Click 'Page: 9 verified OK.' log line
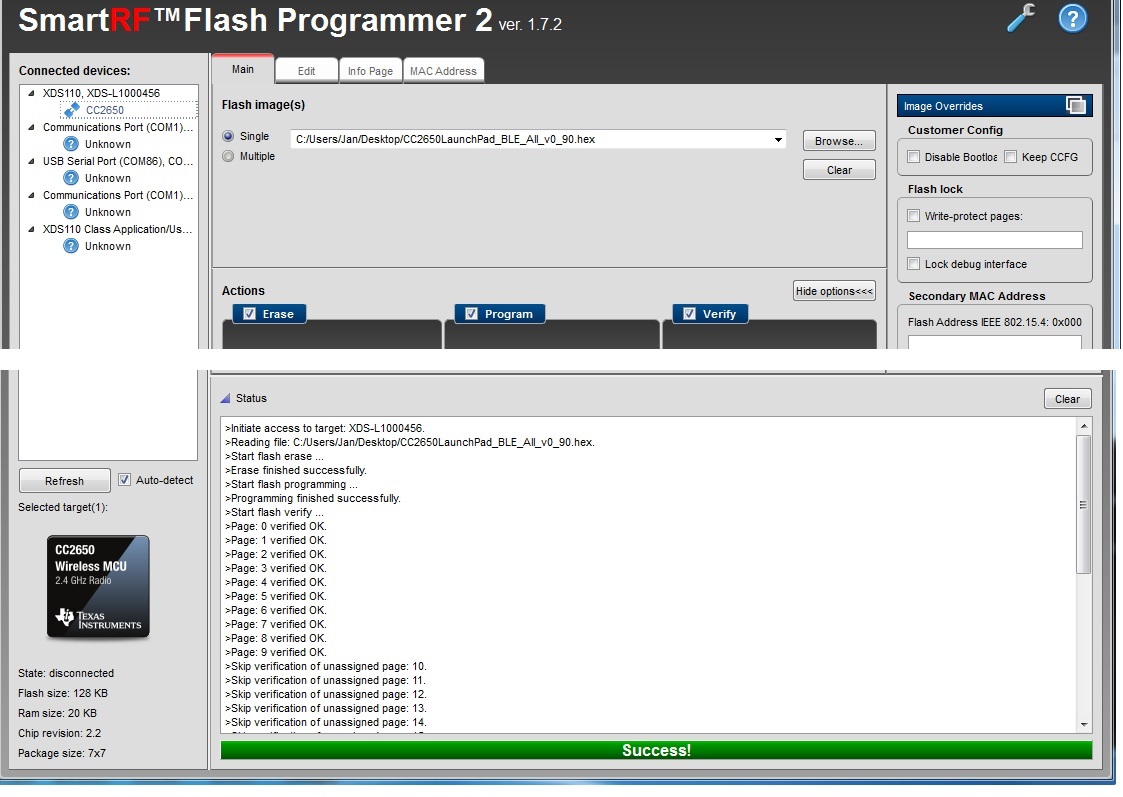1123x797 pixels. click(x=276, y=652)
